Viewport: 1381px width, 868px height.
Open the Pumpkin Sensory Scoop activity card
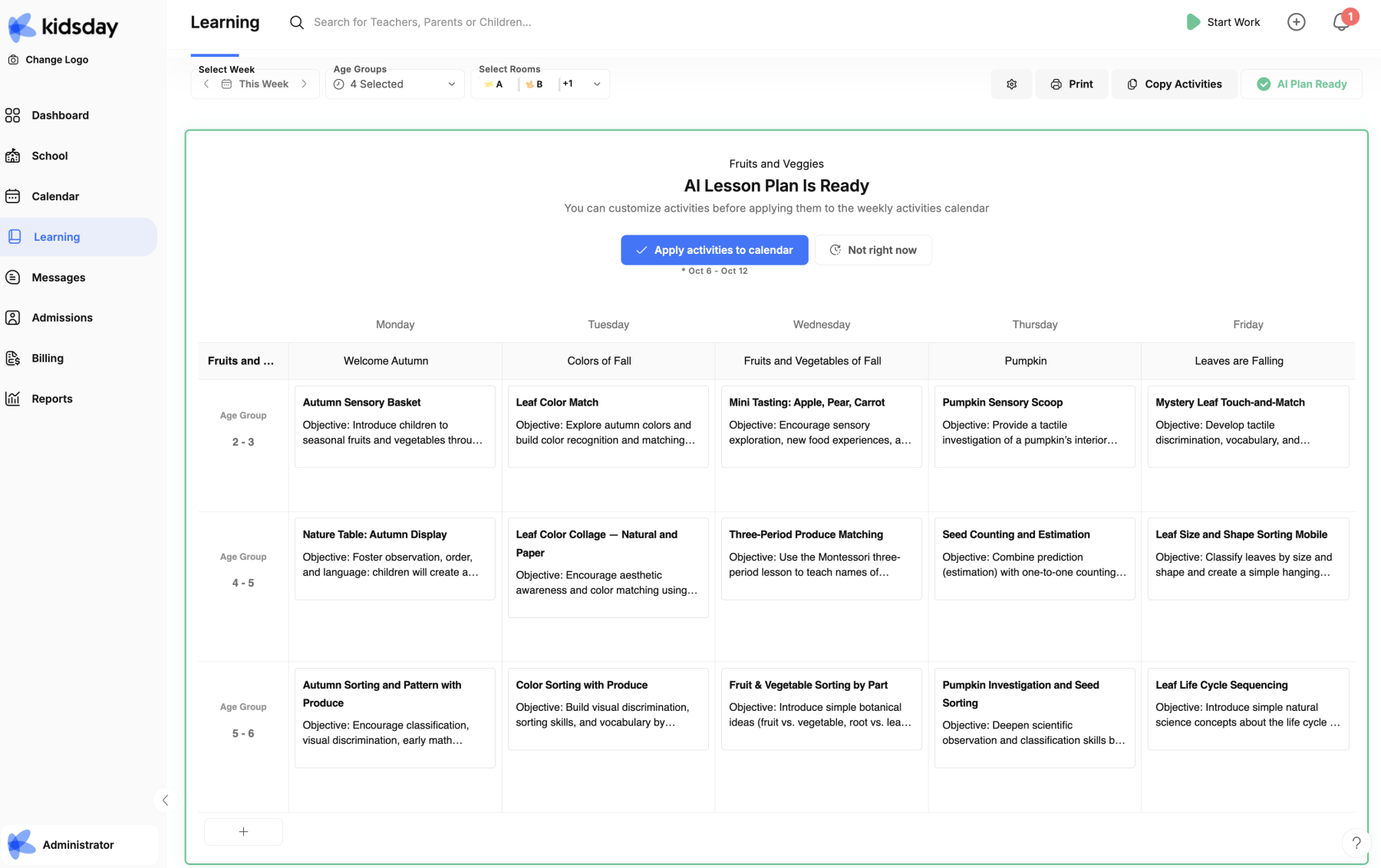1034,426
